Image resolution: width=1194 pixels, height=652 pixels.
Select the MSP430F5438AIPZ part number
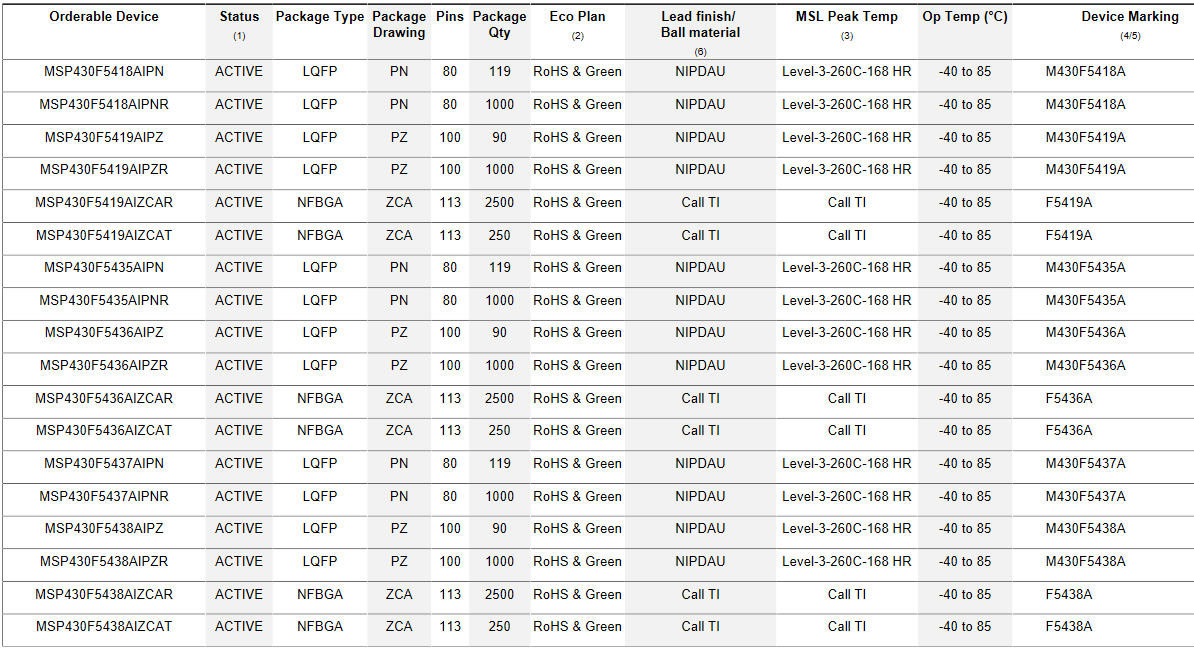pos(104,528)
